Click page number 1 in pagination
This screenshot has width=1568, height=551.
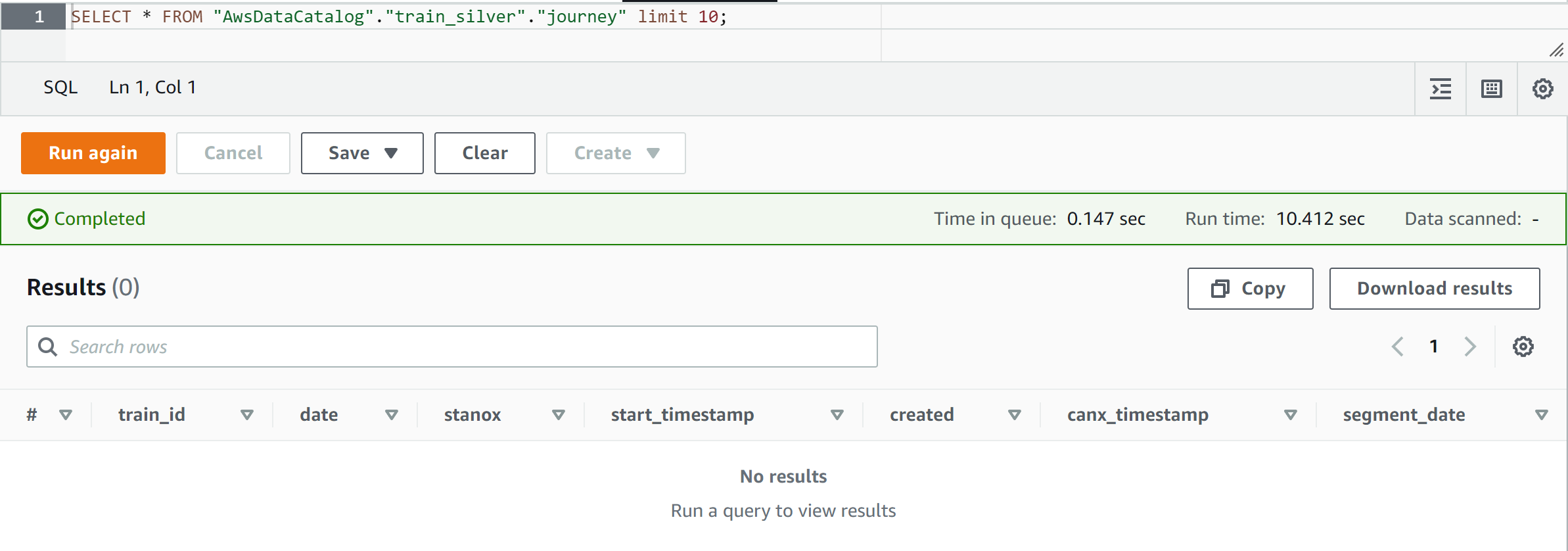pyautogui.click(x=1434, y=347)
